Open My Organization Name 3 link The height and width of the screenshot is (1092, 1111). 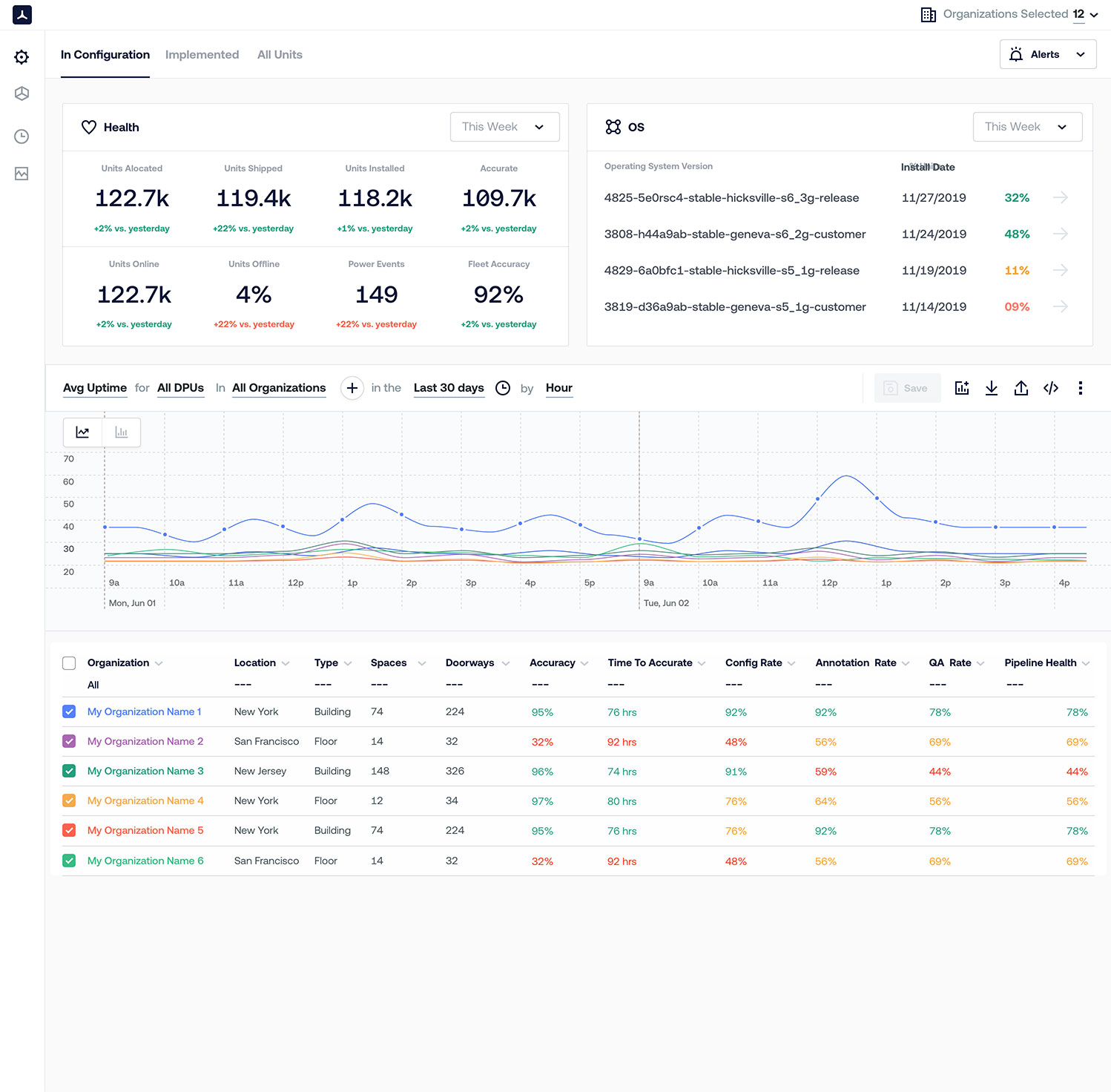pyautogui.click(x=145, y=771)
